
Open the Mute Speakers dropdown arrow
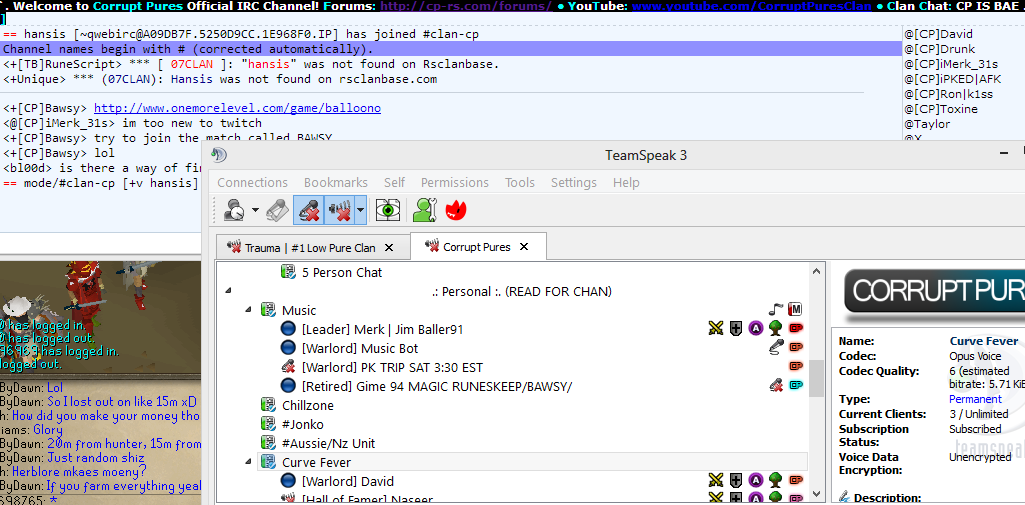tap(360, 210)
